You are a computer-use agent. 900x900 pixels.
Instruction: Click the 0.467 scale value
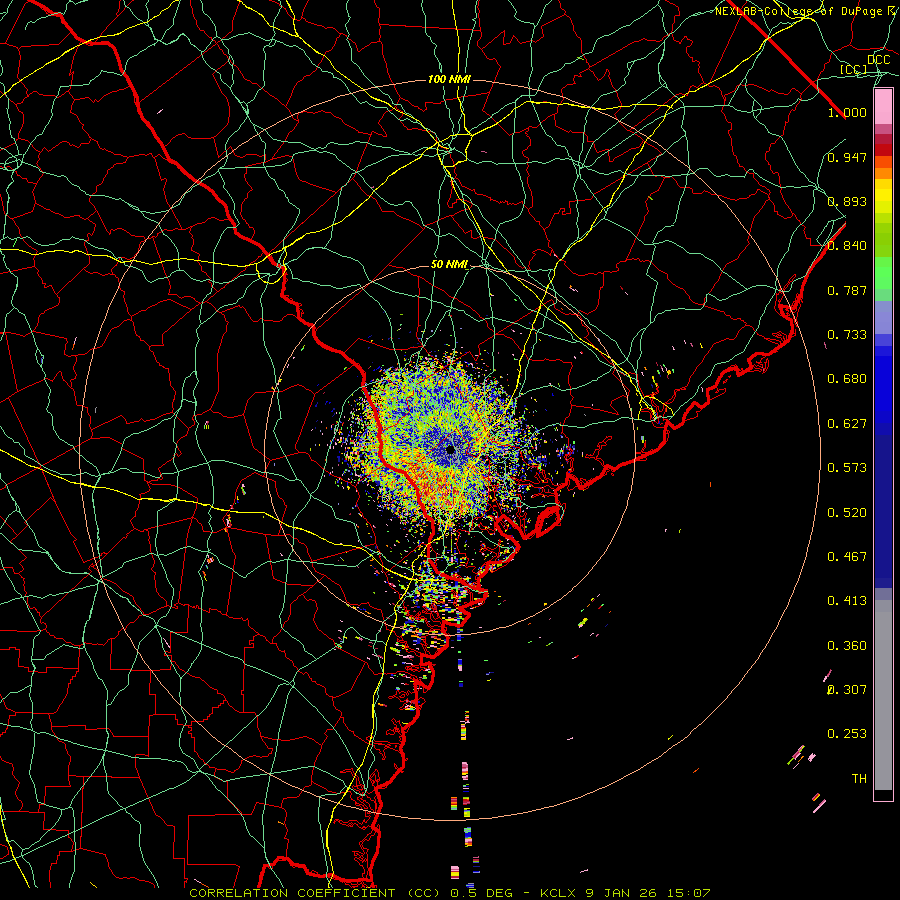point(847,557)
